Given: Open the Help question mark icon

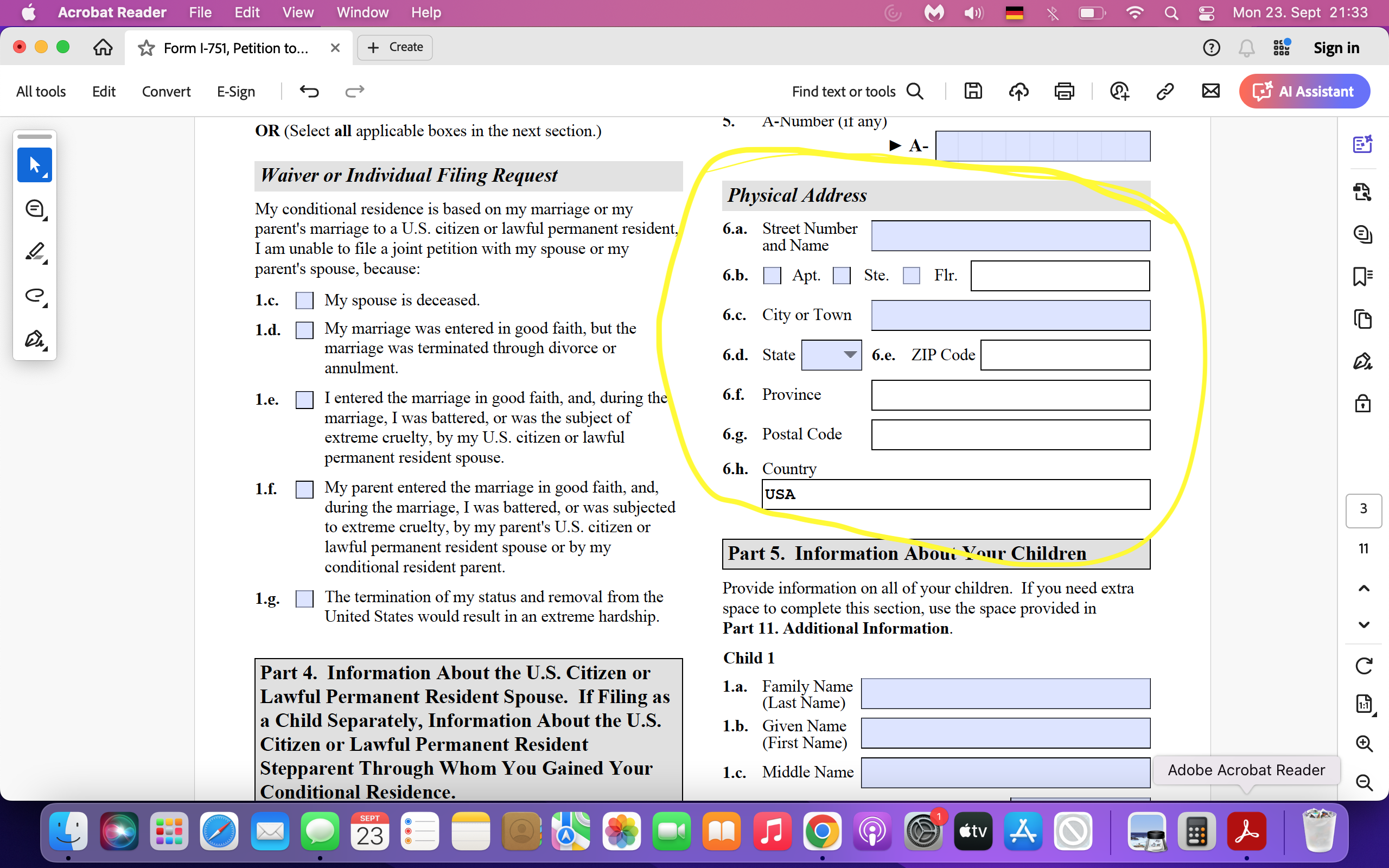Looking at the screenshot, I should coord(1211,48).
